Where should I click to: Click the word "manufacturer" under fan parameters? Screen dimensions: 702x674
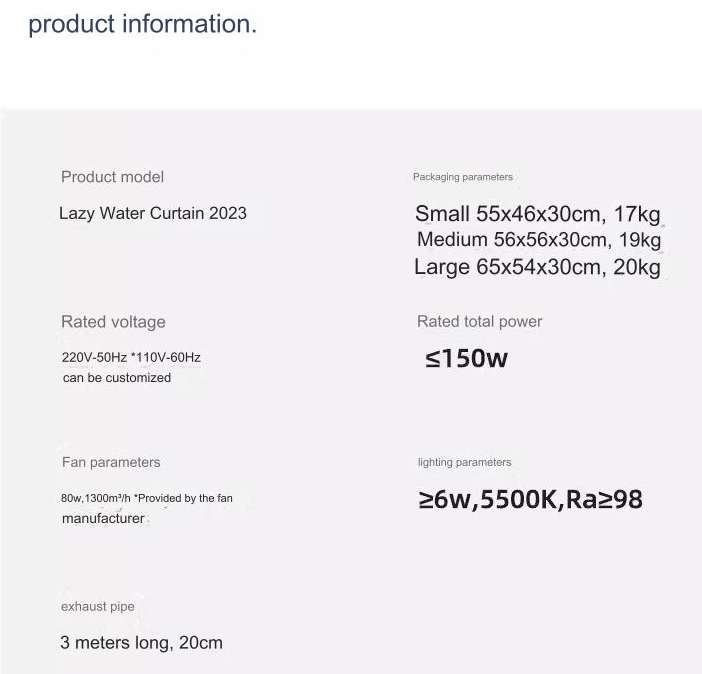tap(103, 518)
